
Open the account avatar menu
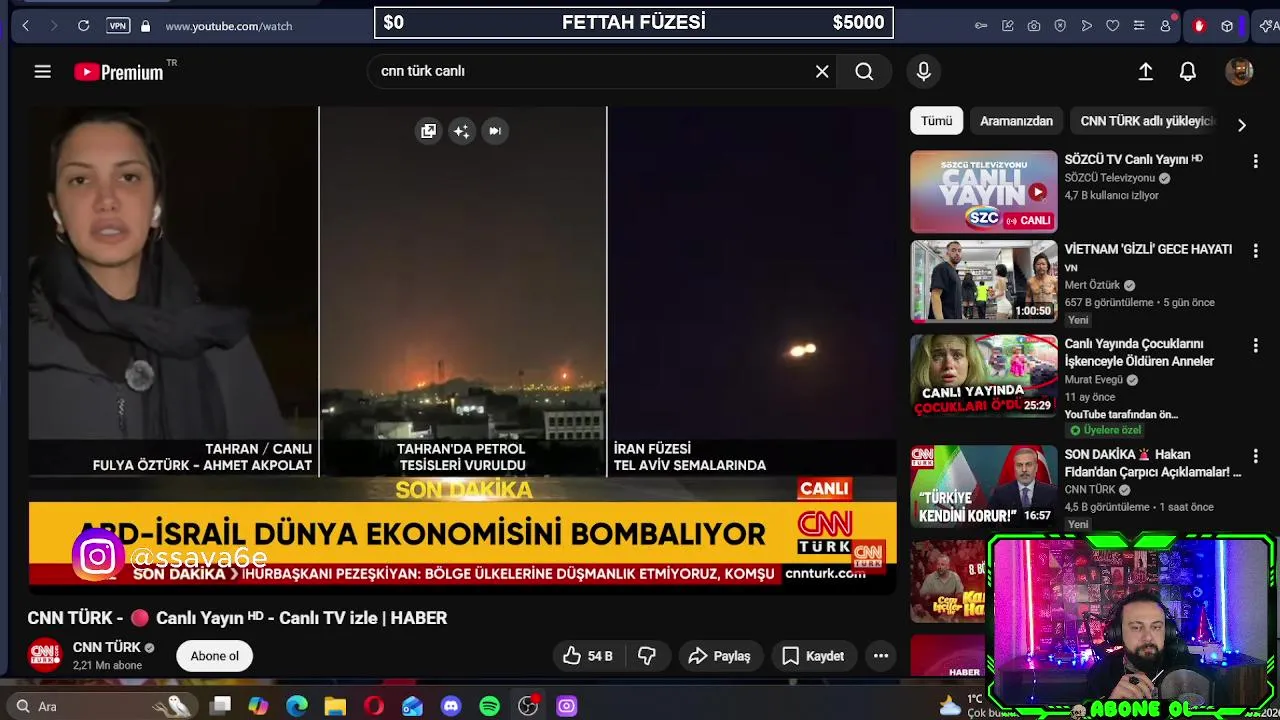(1239, 71)
